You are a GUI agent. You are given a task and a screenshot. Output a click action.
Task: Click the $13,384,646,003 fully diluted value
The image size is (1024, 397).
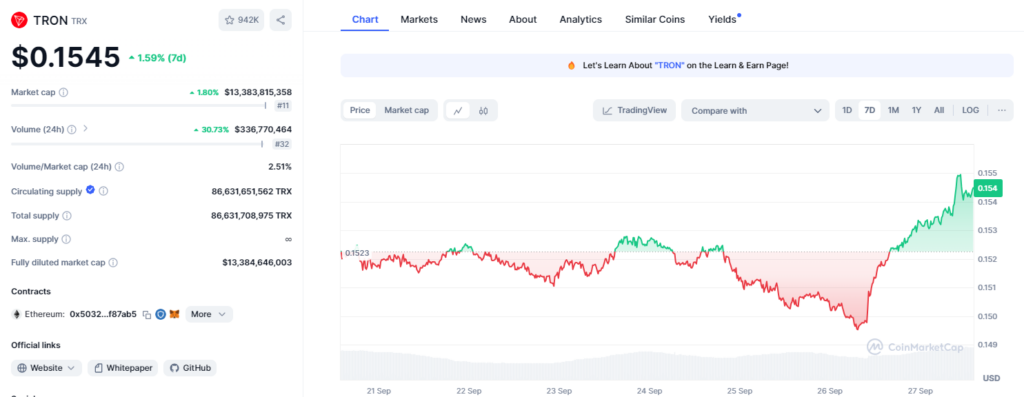pyautogui.click(x=257, y=262)
